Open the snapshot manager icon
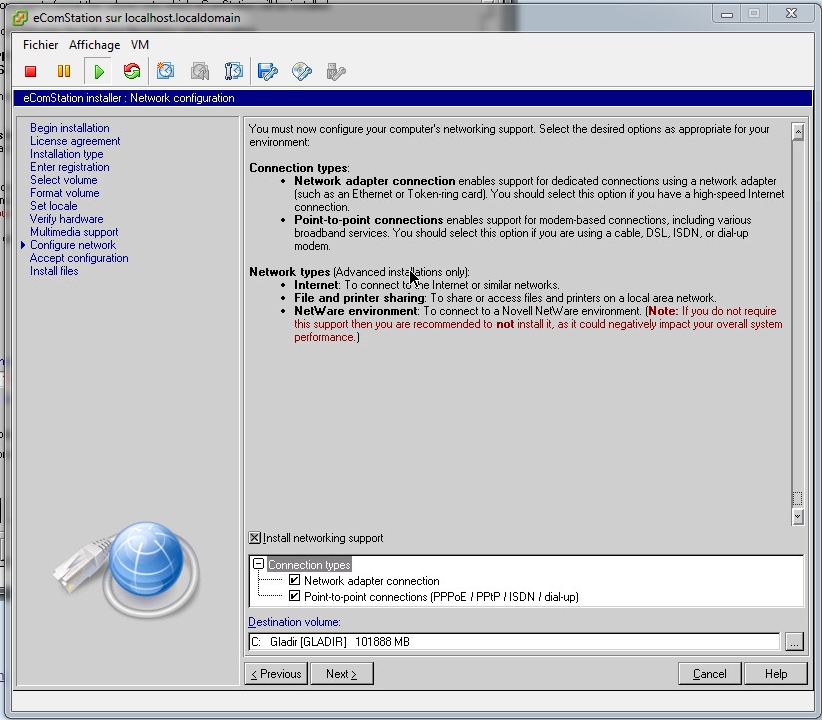The width and height of the screenshot is (822, 720). 234,71
